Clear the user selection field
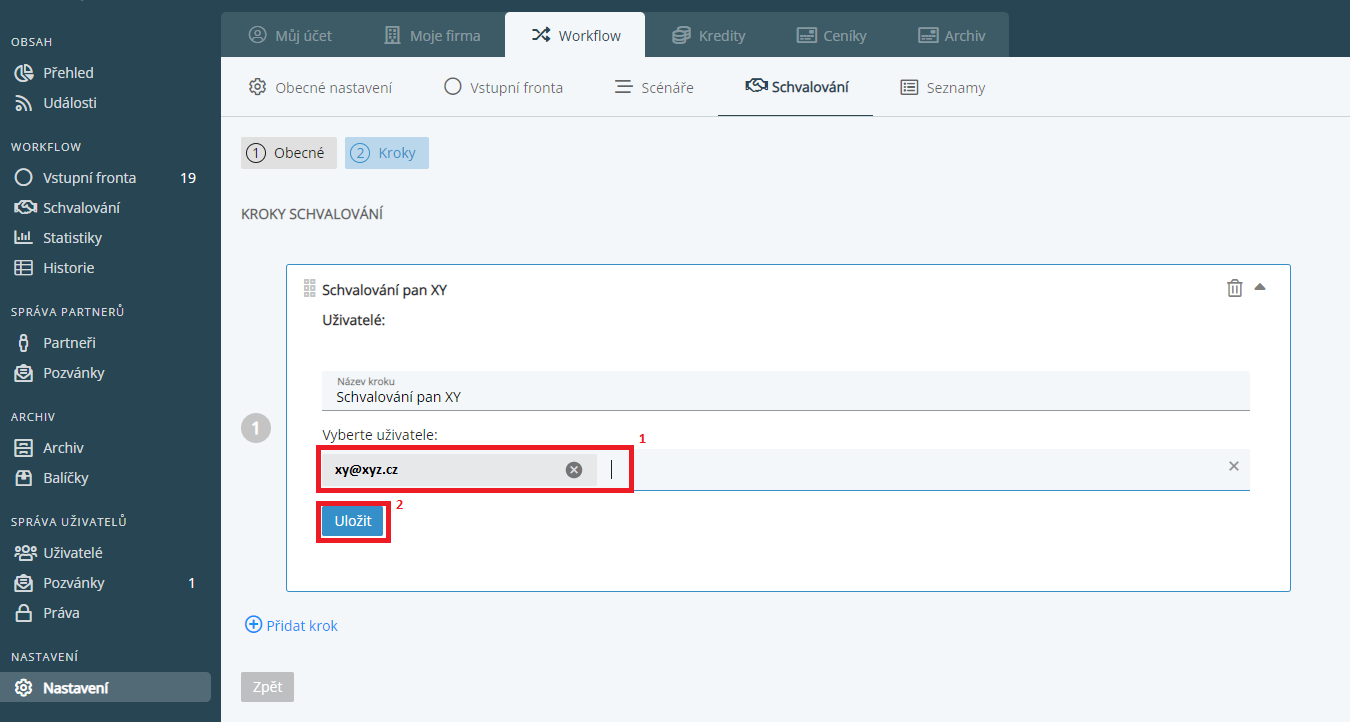 1233,466
